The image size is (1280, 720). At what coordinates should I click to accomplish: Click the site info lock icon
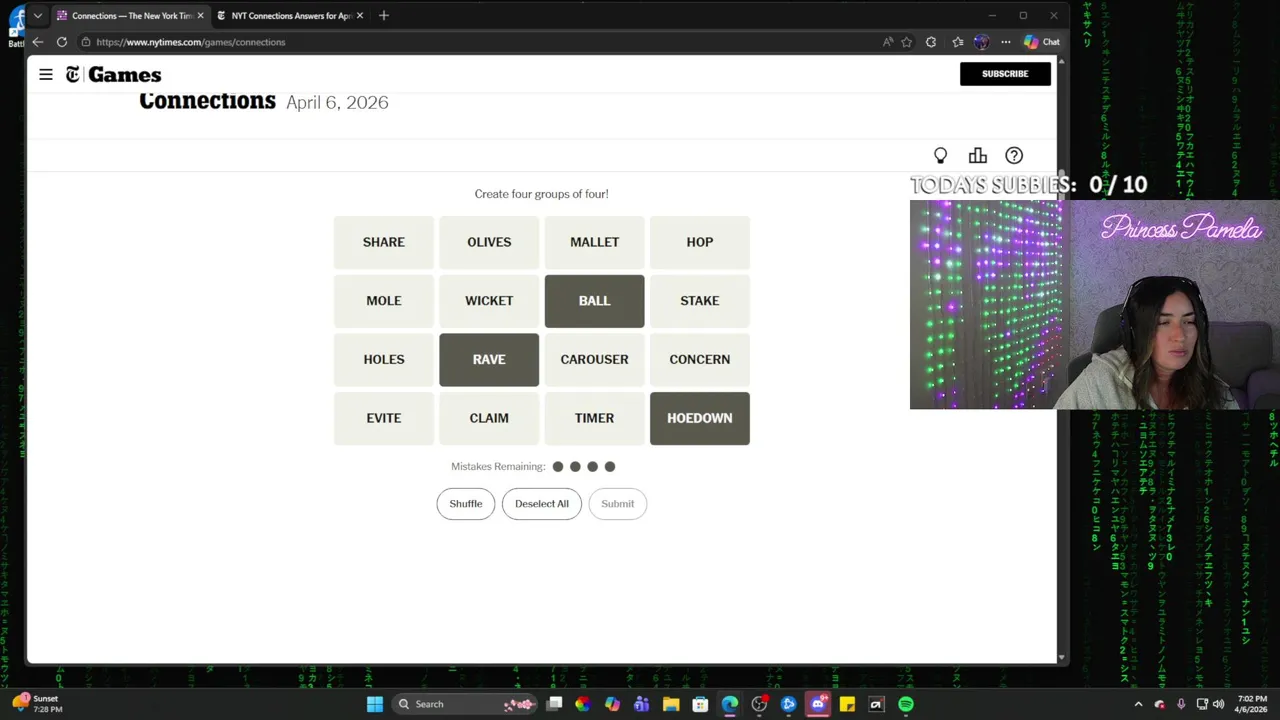tap(86, 42)
